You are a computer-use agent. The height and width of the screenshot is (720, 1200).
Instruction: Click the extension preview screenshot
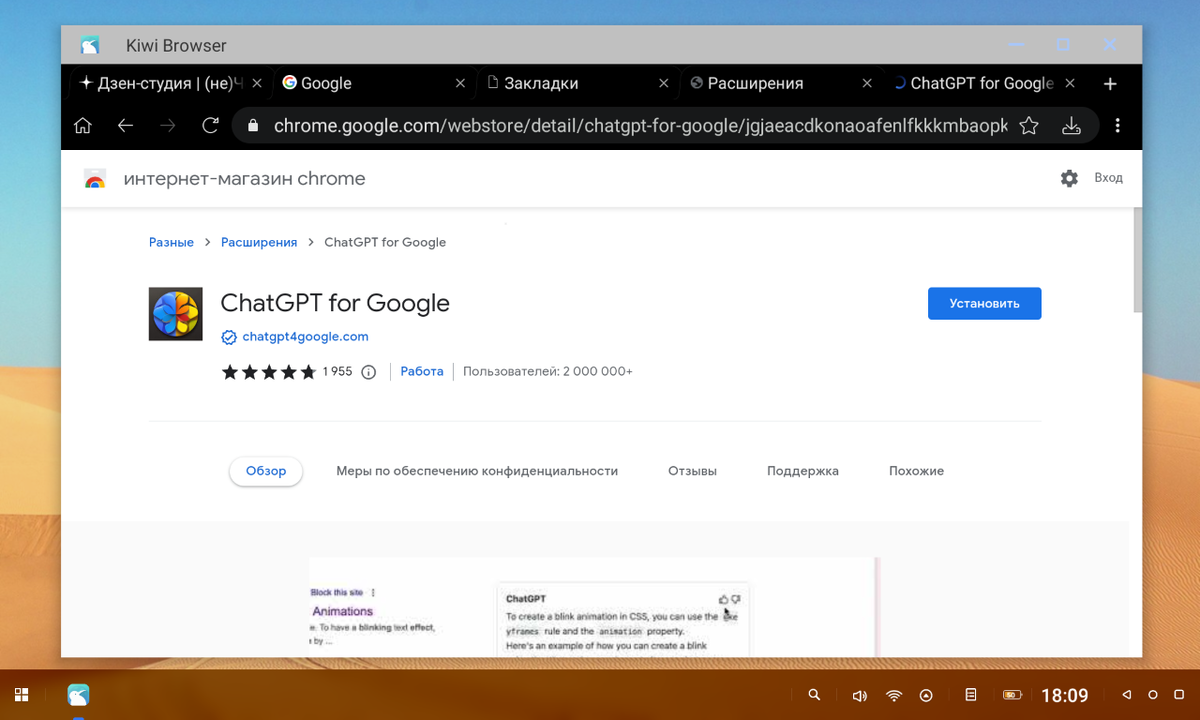[594, 607]
